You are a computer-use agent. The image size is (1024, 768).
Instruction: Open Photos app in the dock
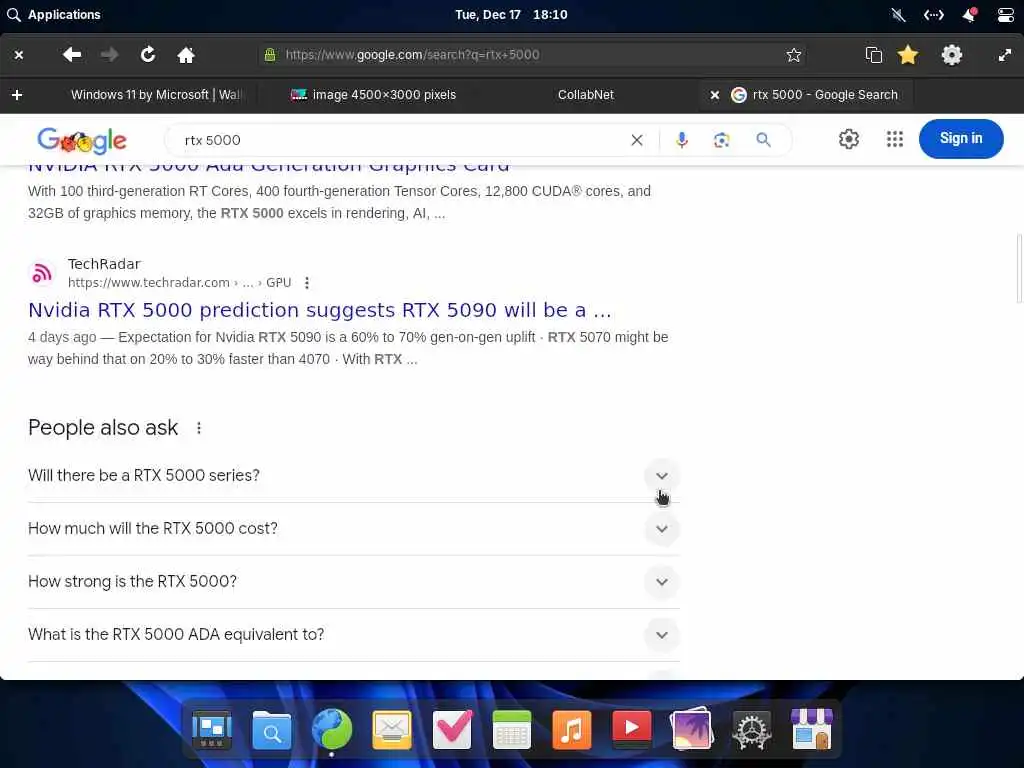pos(692,729)
